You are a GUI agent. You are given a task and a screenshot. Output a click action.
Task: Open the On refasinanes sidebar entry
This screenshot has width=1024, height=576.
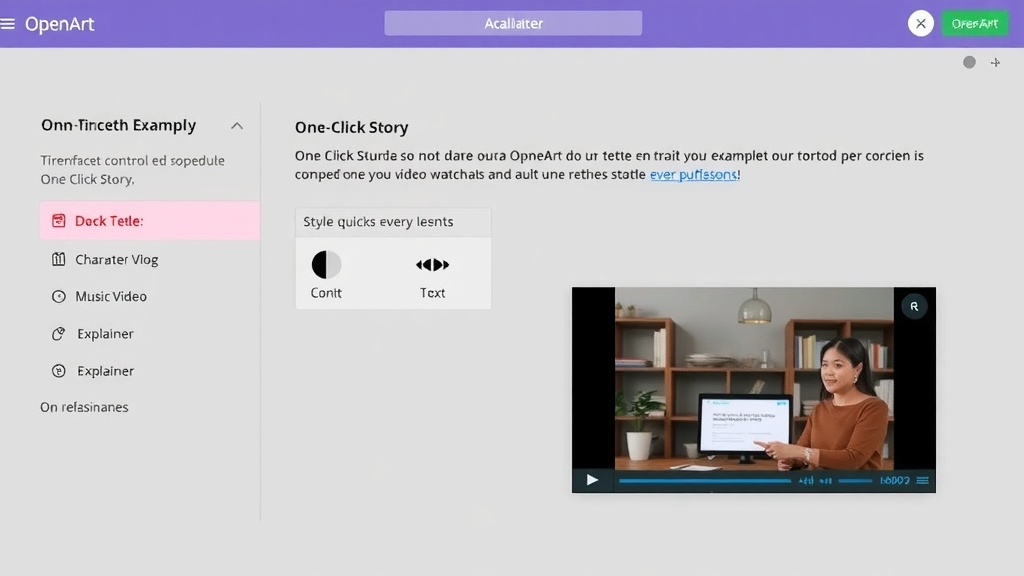coord(84,408)
